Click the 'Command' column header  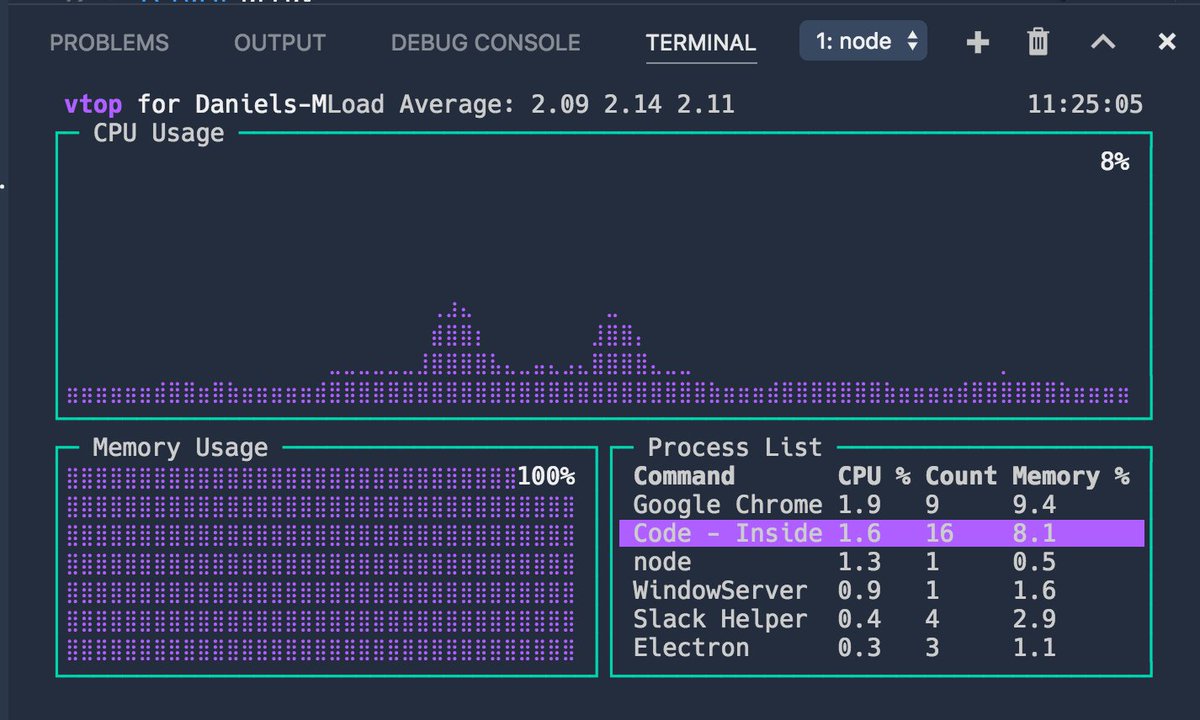tap(684, 476)
